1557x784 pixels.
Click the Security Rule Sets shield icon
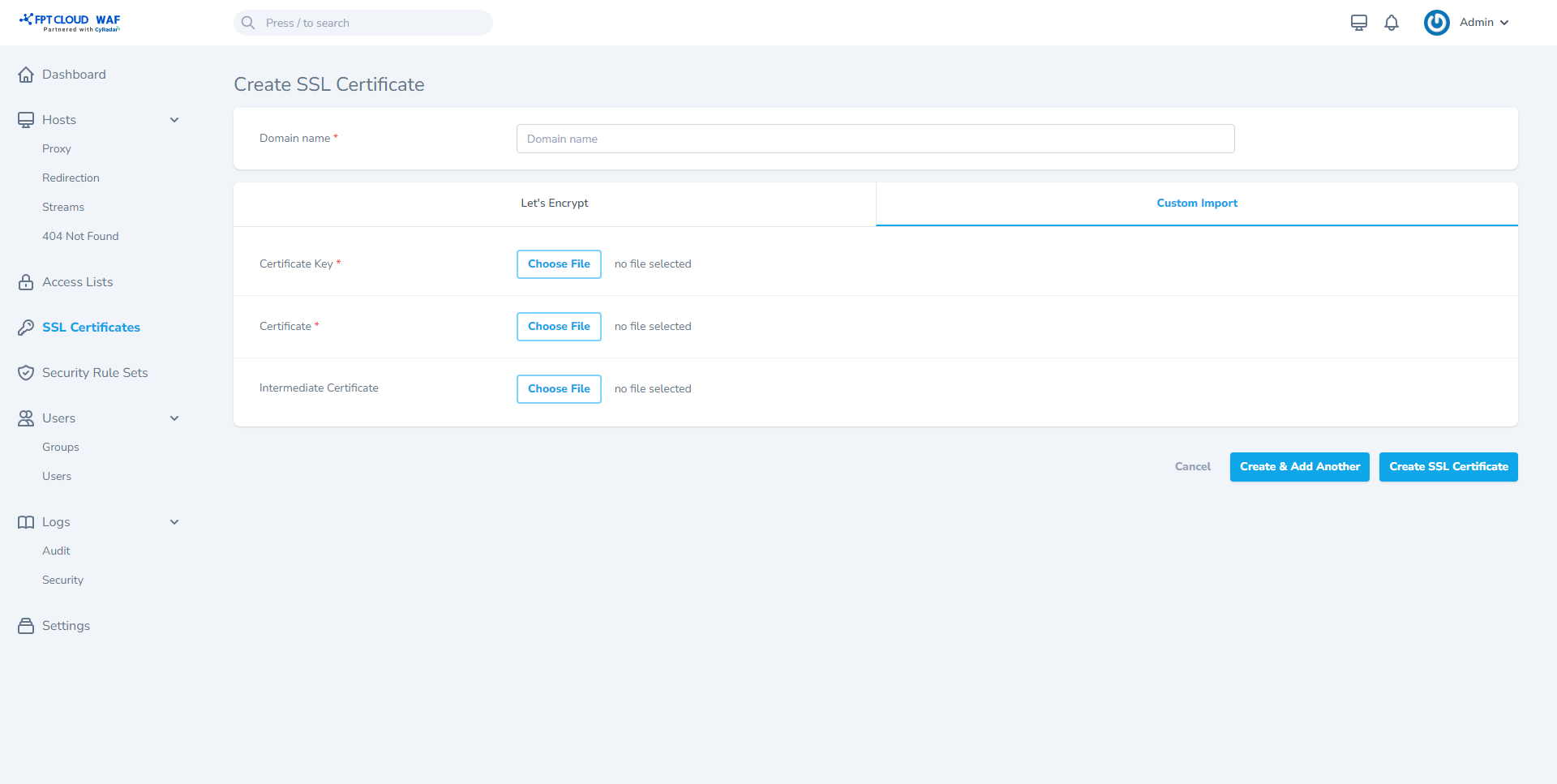[26, 373]
